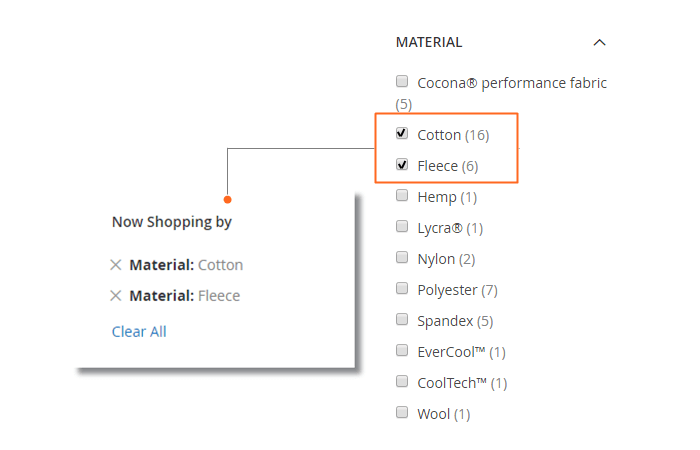The width and height of the screenshot is (700, 450).
Task: Remove the Material: Fleece filter with X
Action: (116, 296)
